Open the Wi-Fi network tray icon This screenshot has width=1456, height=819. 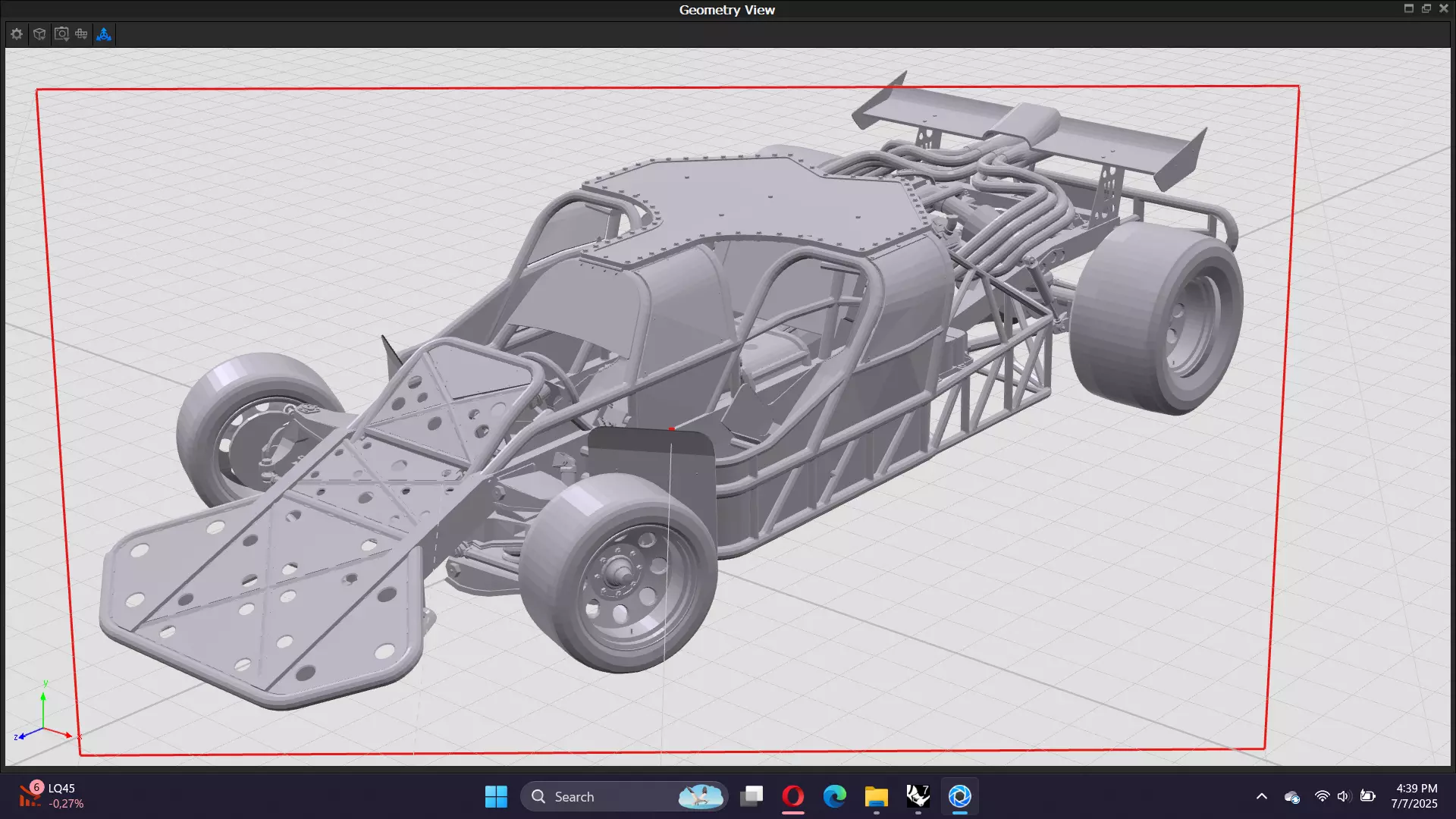pyautogui.click(x=1322, y=796)
